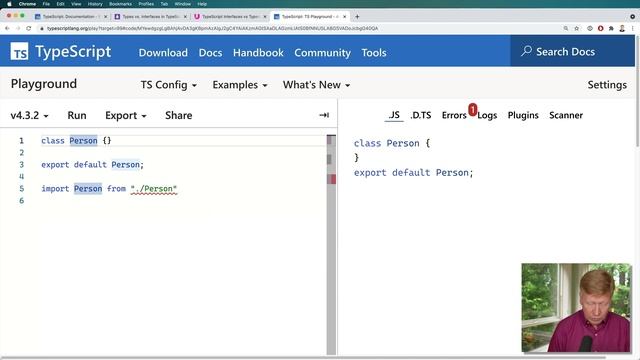Go forward in Chrome history
Screen dimensions: 640x360
18,28
